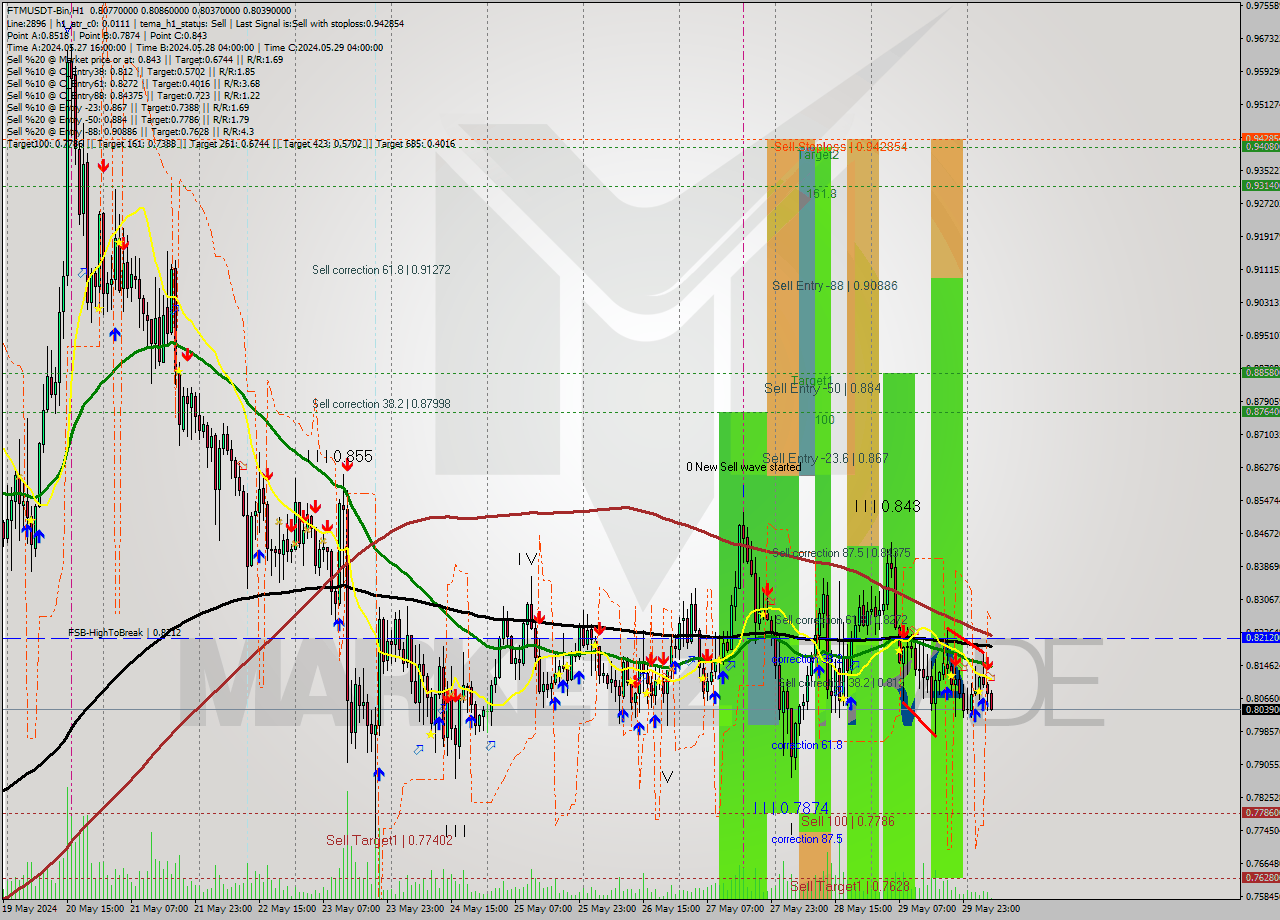1280x920 pixels.
Task: Click the 'Sell 100 | 0.7786' label
Action: tap(847, 821)
